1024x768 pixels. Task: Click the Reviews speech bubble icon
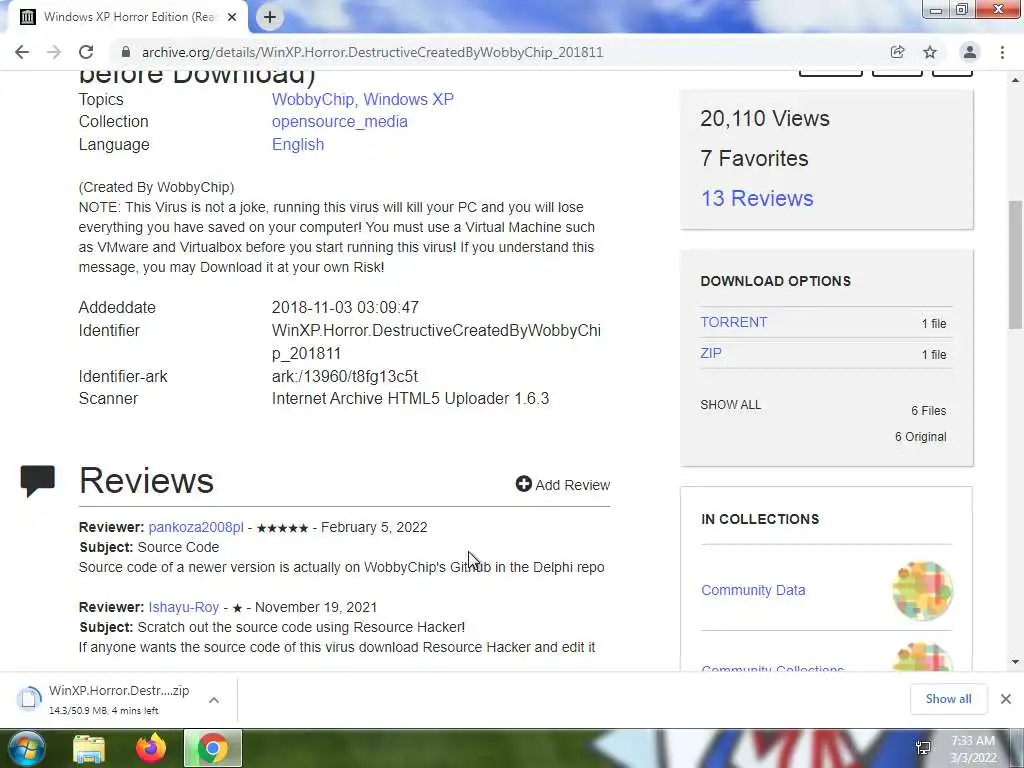(x=38, y=481)
